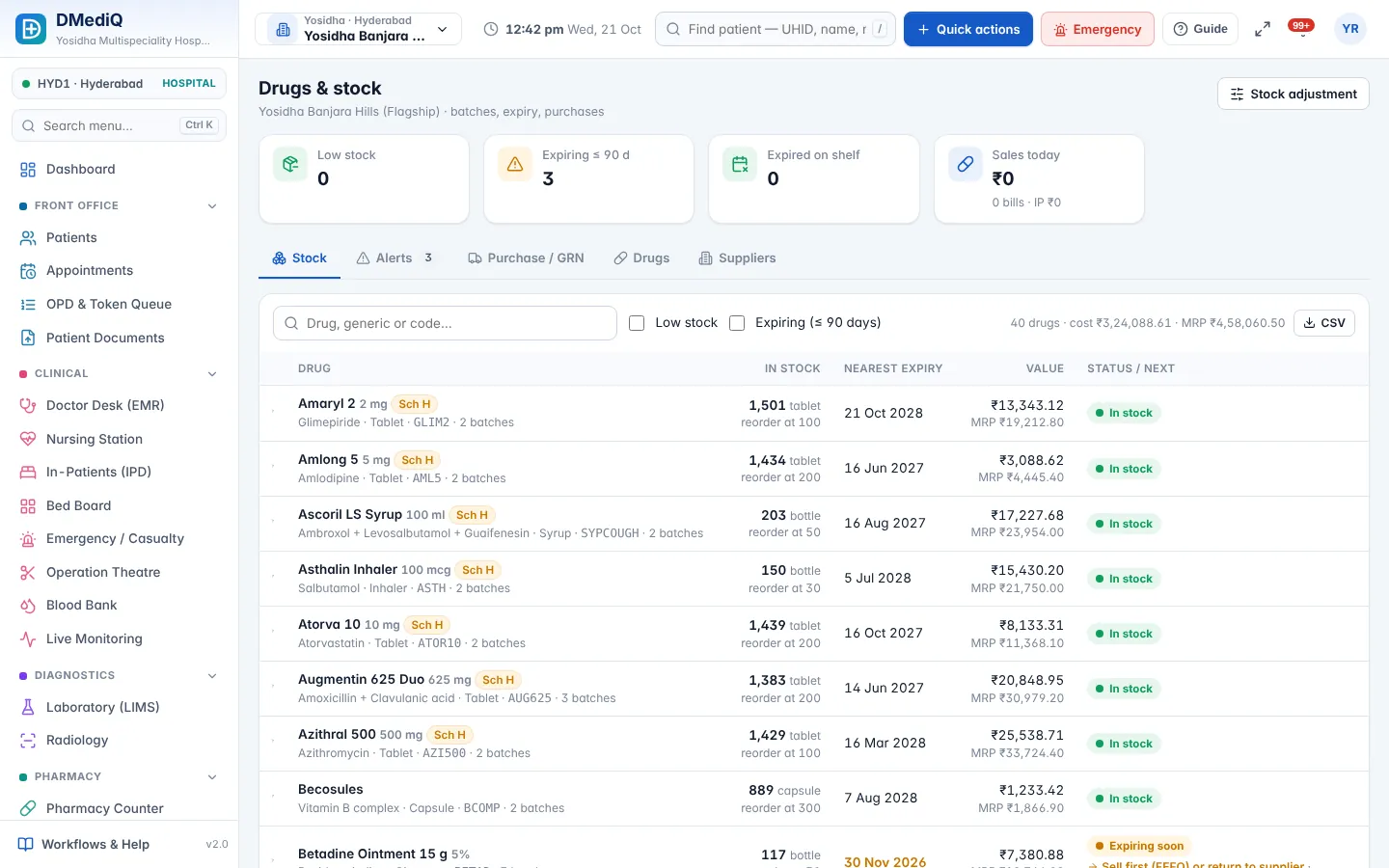Open Radiology
This screenshot has width=1389, height=868.
pyautogui.click(x=119, y=740)
